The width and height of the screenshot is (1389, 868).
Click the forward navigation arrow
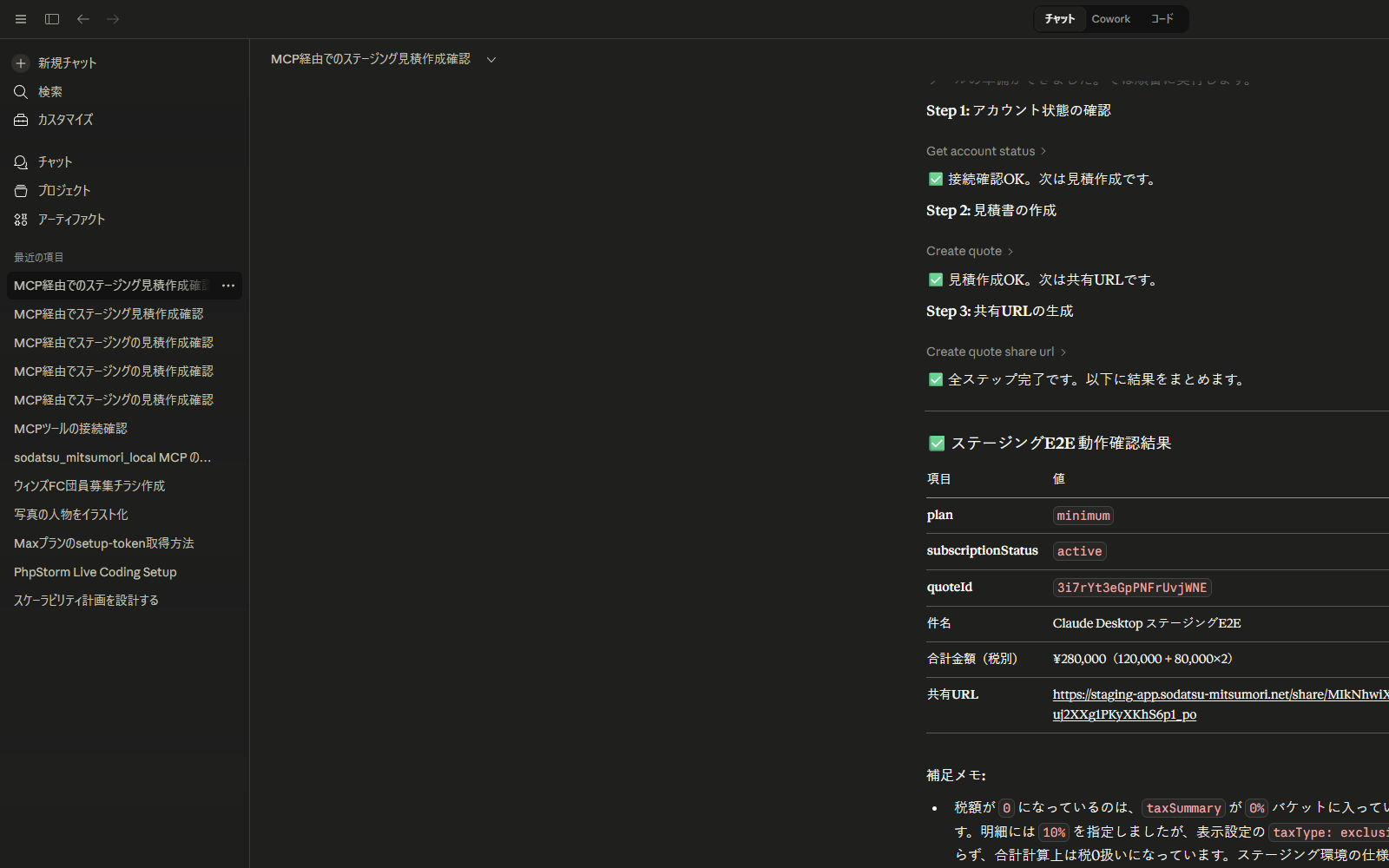coord(113,18)
